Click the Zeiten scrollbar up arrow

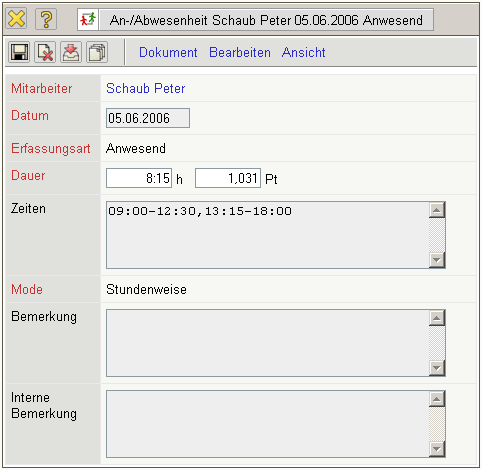(437, 210)
